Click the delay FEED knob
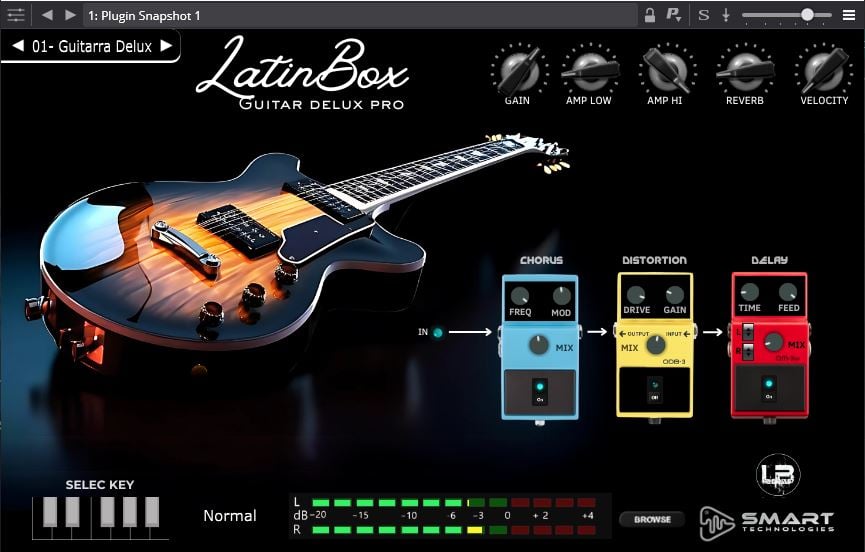Viewport: 865px width, 552px height. 788,292
